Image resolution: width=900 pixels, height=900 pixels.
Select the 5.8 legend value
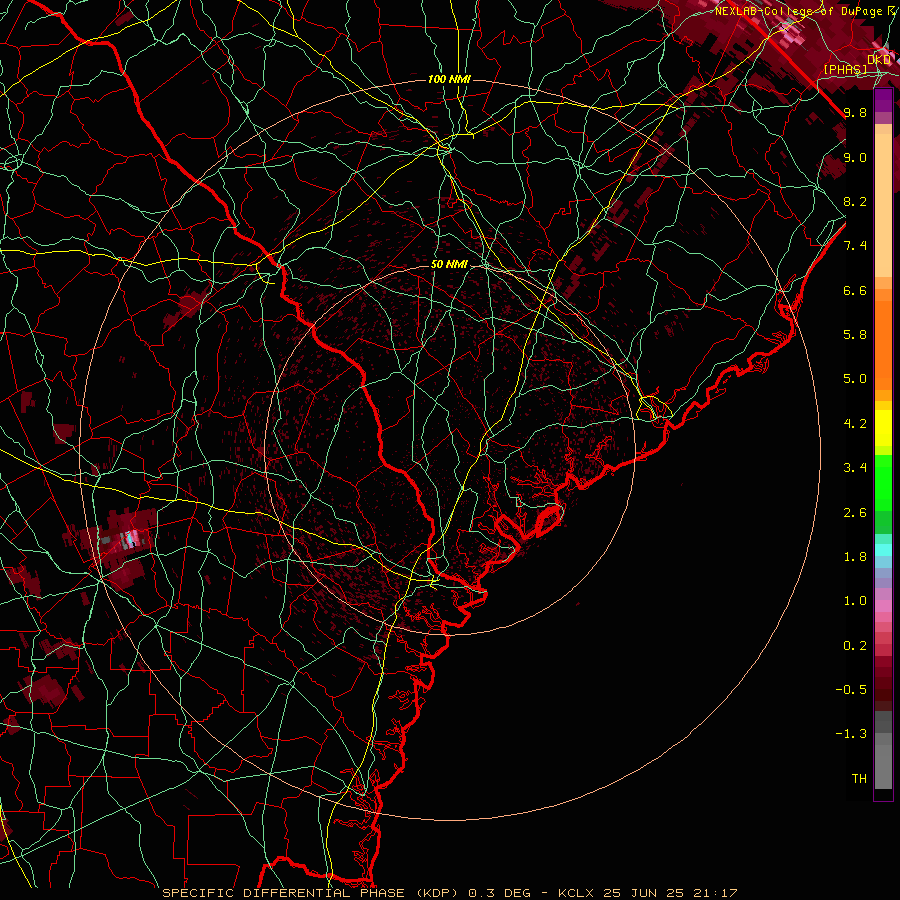click(x=855, y=335)
